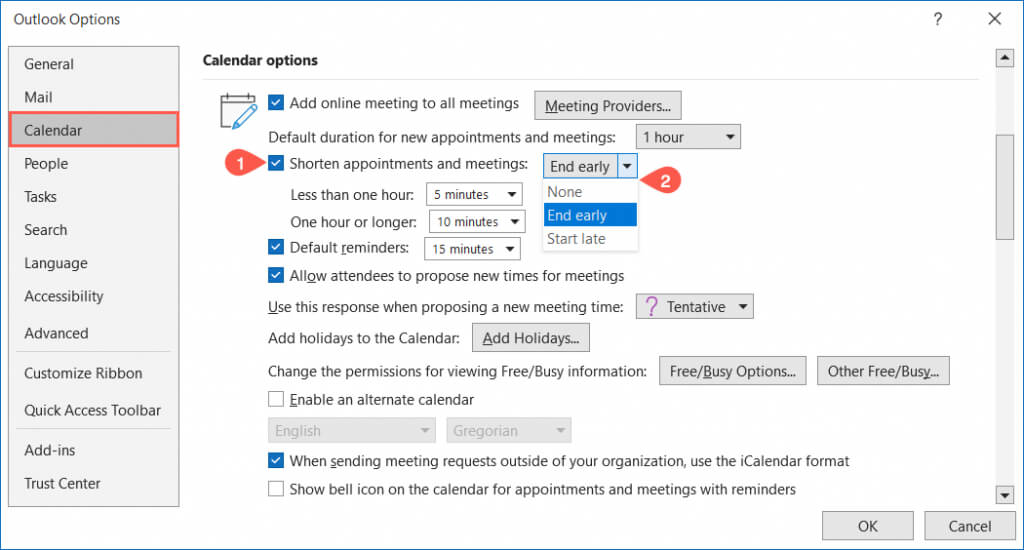Click the calendar pencil icon
This screenshot has height=550, width=1024.
[x=238, y=111]
